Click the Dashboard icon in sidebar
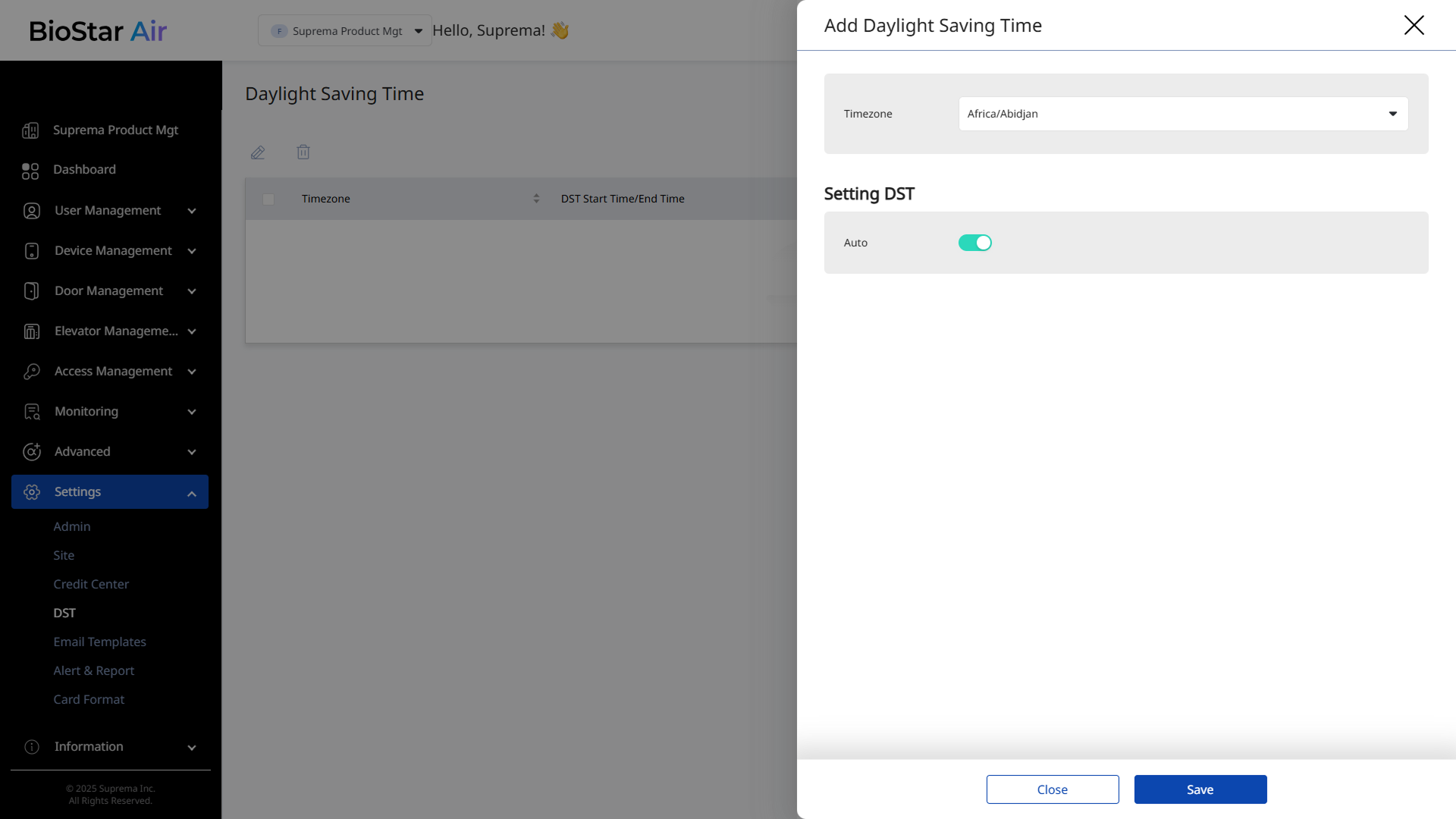The height and width of the screenshot is (819, 1456). pyautogui.click(x=30, y=171)
